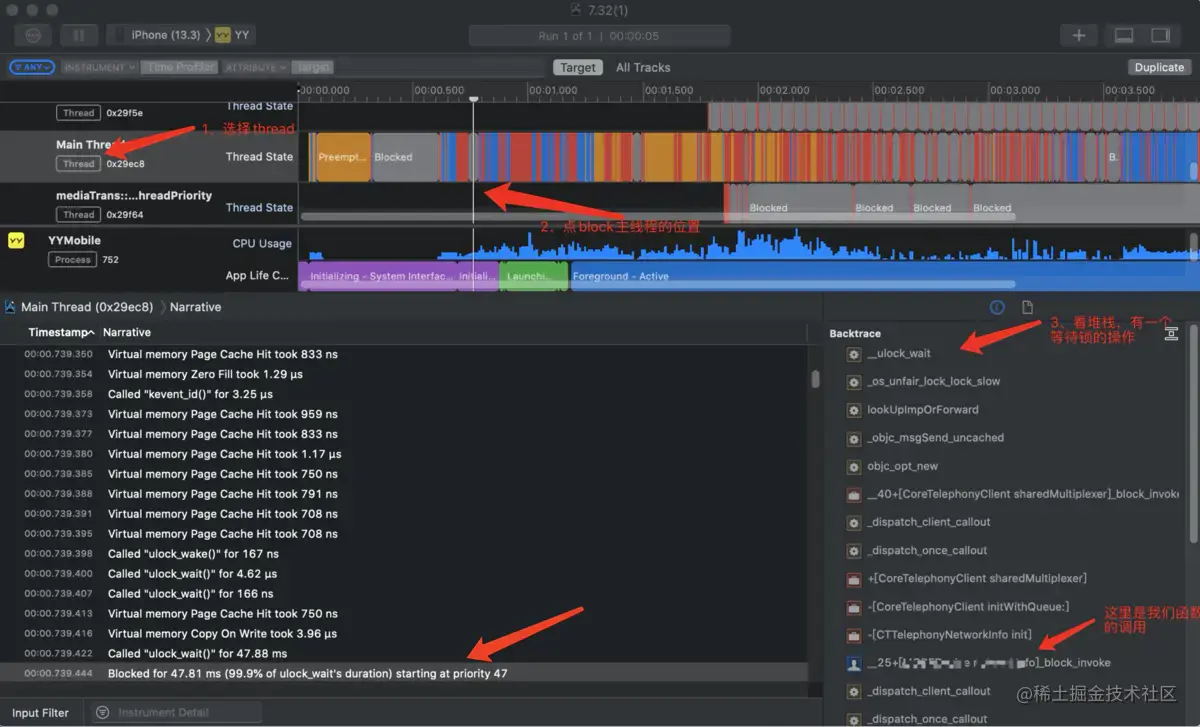The image size is (1200, 727).
Task: Click the Input Filter label
Action: point(40,713)
